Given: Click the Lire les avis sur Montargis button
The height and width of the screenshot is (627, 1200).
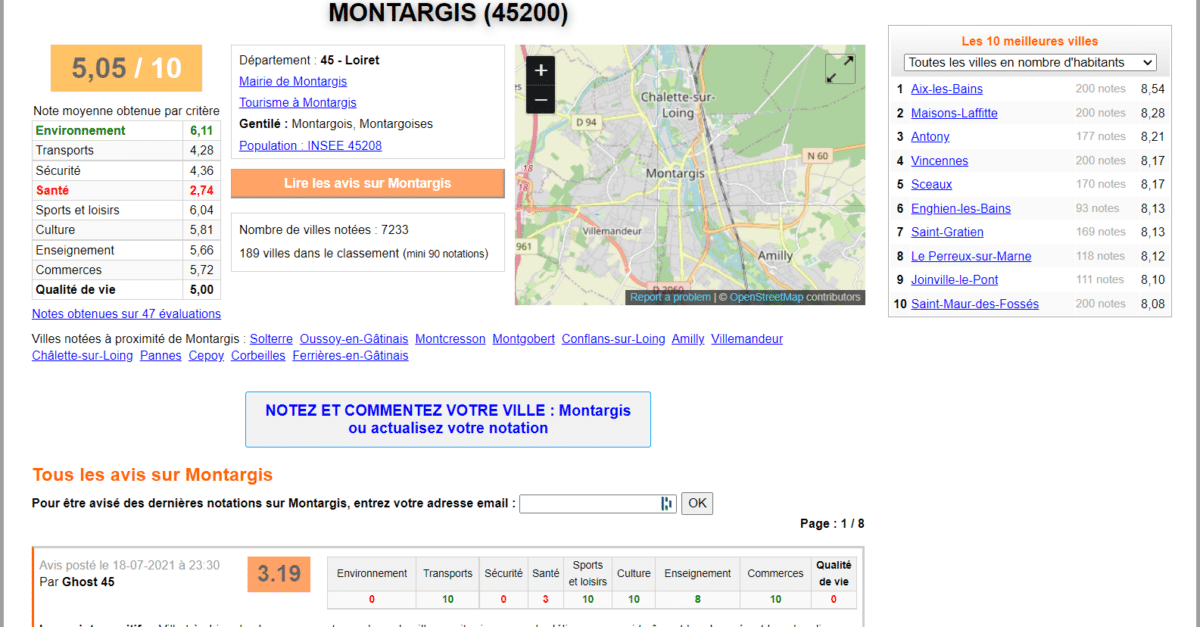Looking at the screenshot, I should click(x=367, y=183).
